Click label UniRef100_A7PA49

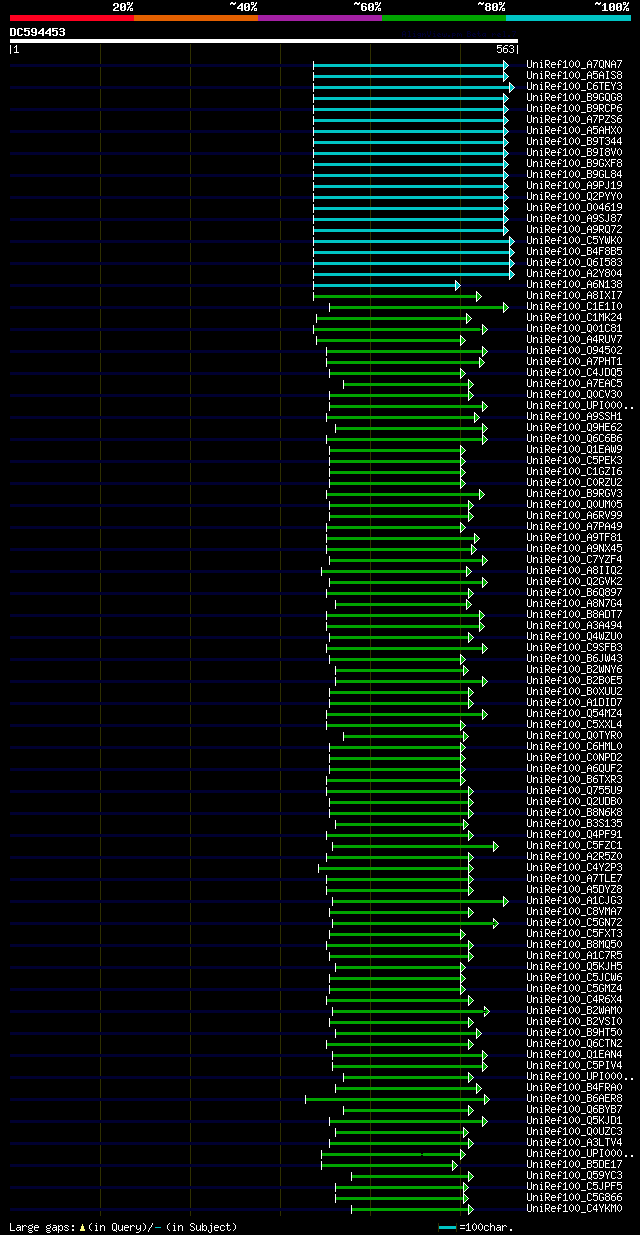click(x=574, y=526)
